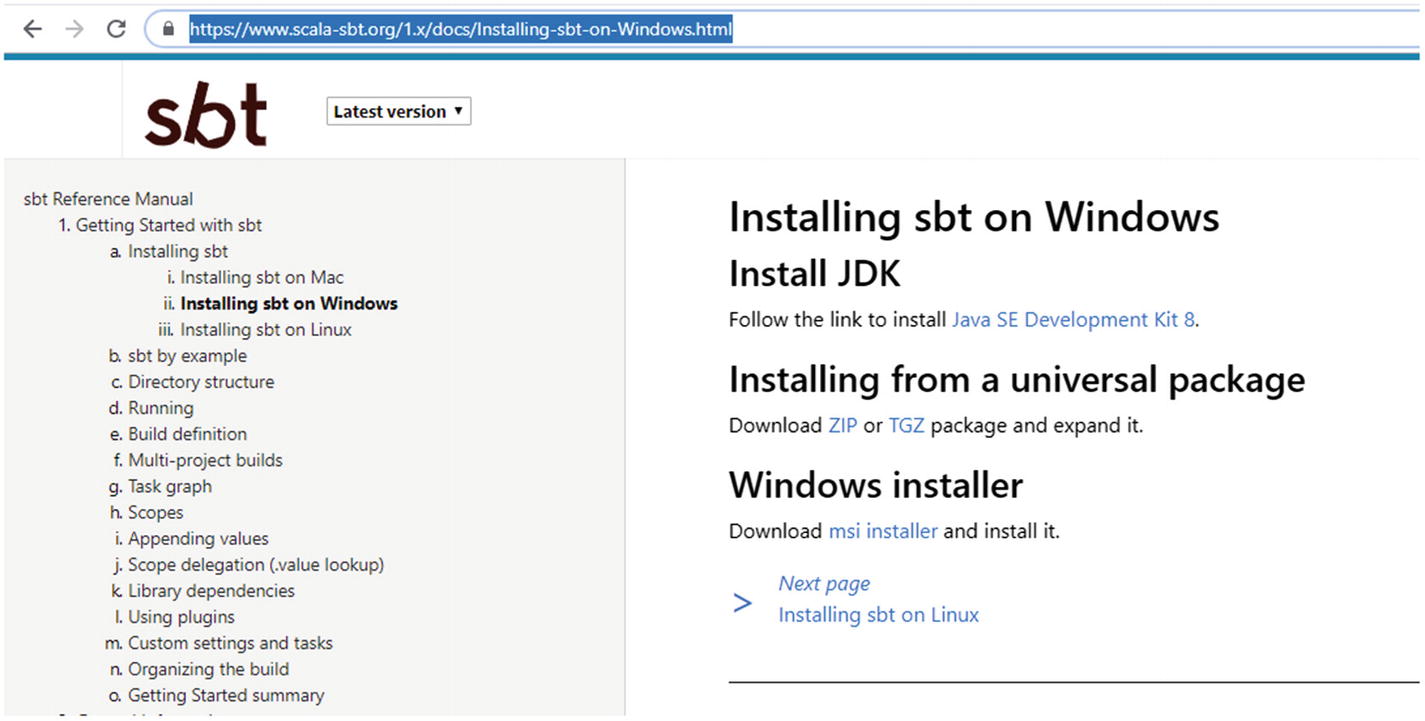This screenshot has width=1425, height=721.
Task: Open Java SE Development Kit 8 link
Action: click(x=1073, y=320)
